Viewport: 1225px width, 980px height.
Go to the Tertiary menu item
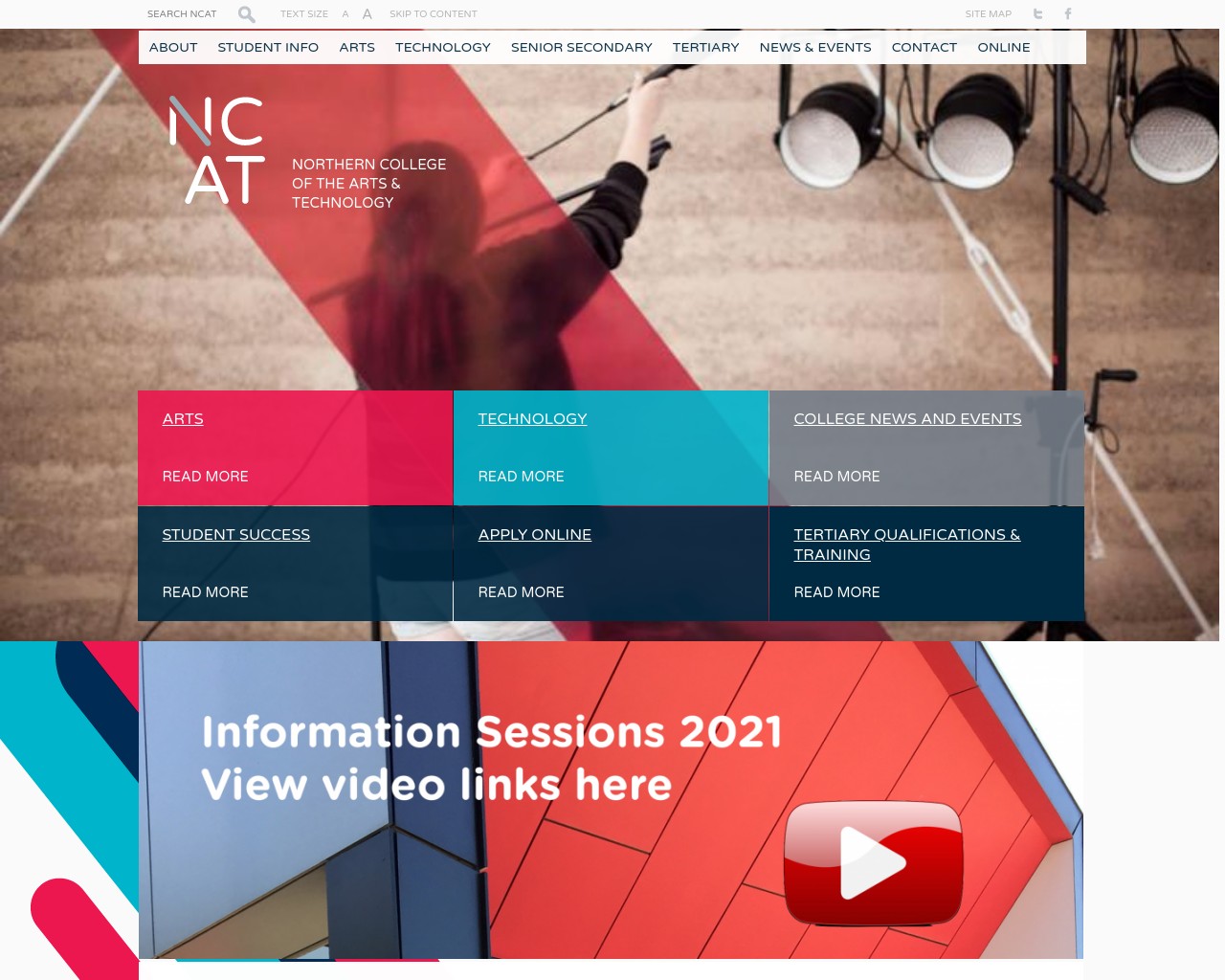coord(705,48)
